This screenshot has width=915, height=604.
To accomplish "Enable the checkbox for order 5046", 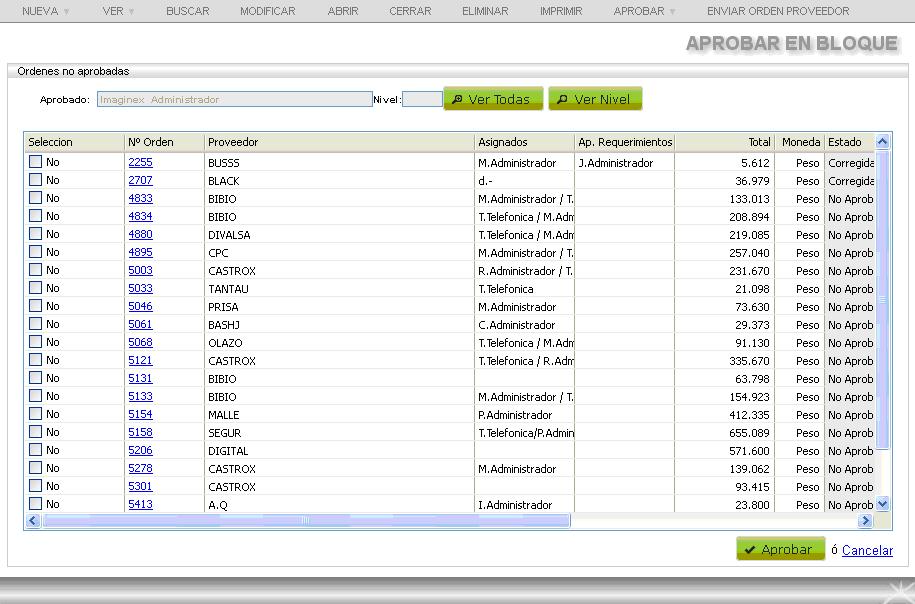I will coord(36,306).
